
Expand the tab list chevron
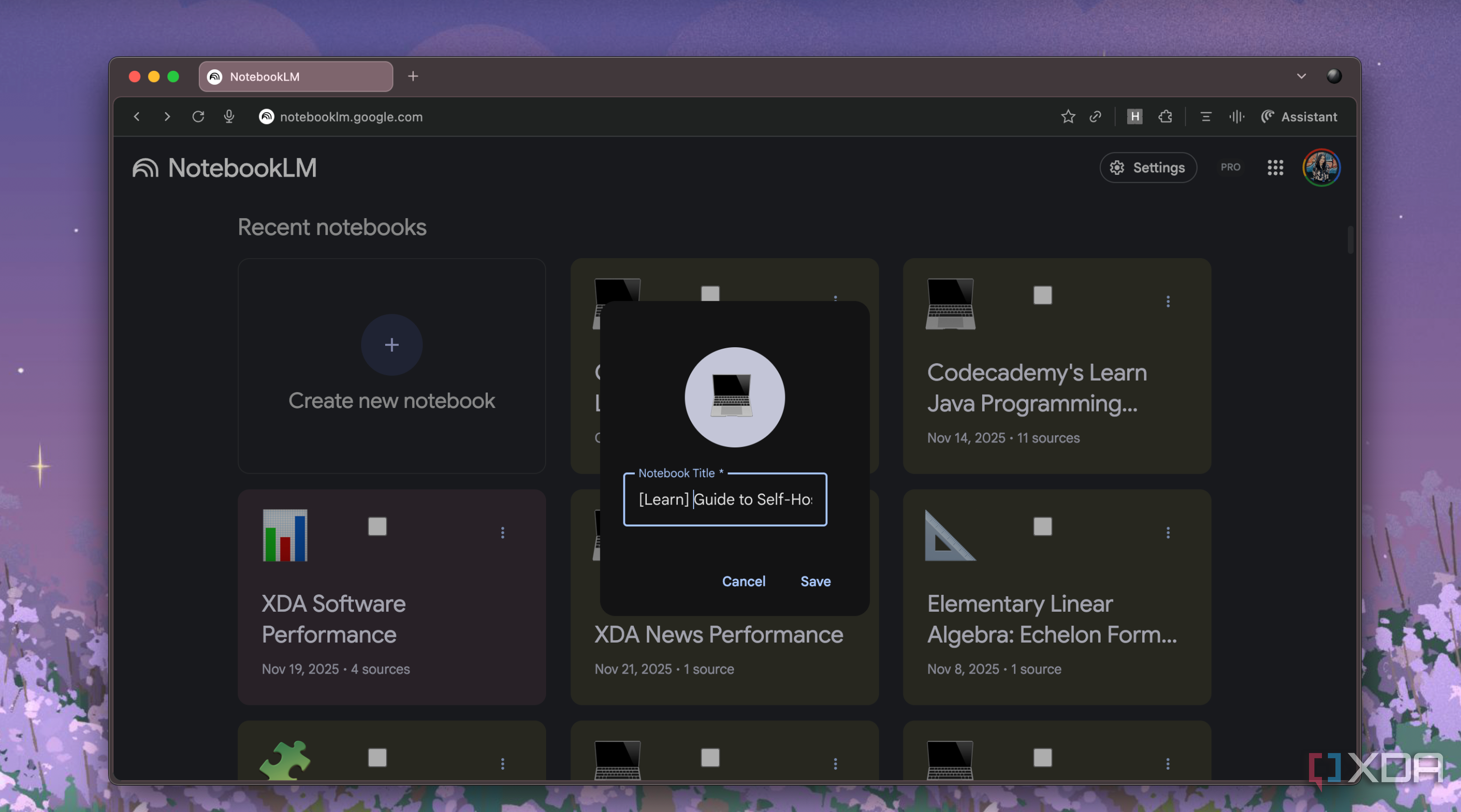[x=1301, y=76]
